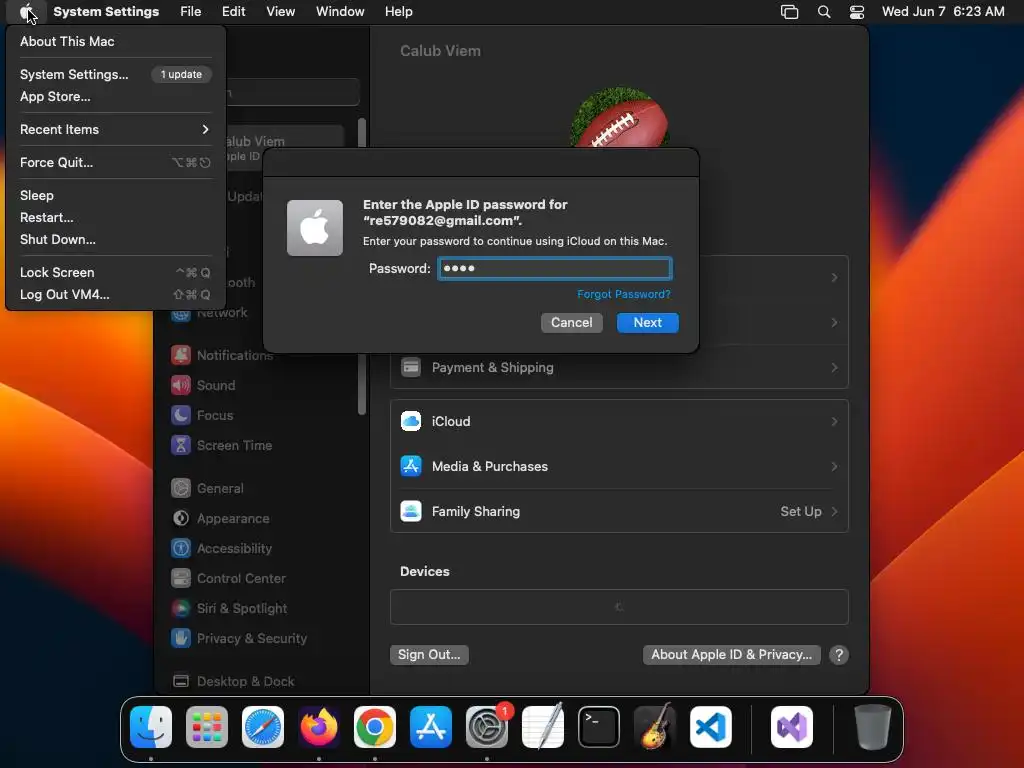This screenshot has height=768, width=1024.
Task: Click Cancel in password dialog
Action: [571, 323]
